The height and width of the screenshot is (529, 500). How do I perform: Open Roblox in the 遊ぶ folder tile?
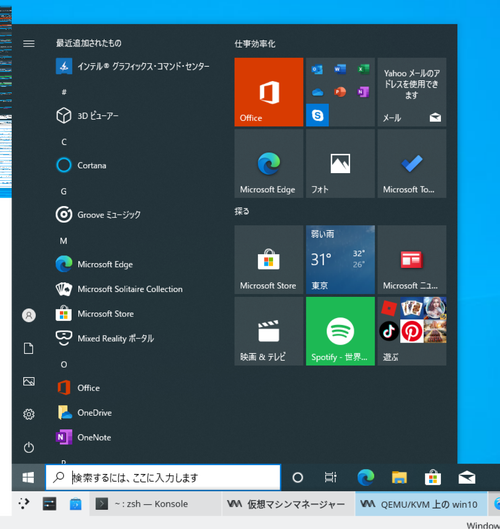pos(389,308)
